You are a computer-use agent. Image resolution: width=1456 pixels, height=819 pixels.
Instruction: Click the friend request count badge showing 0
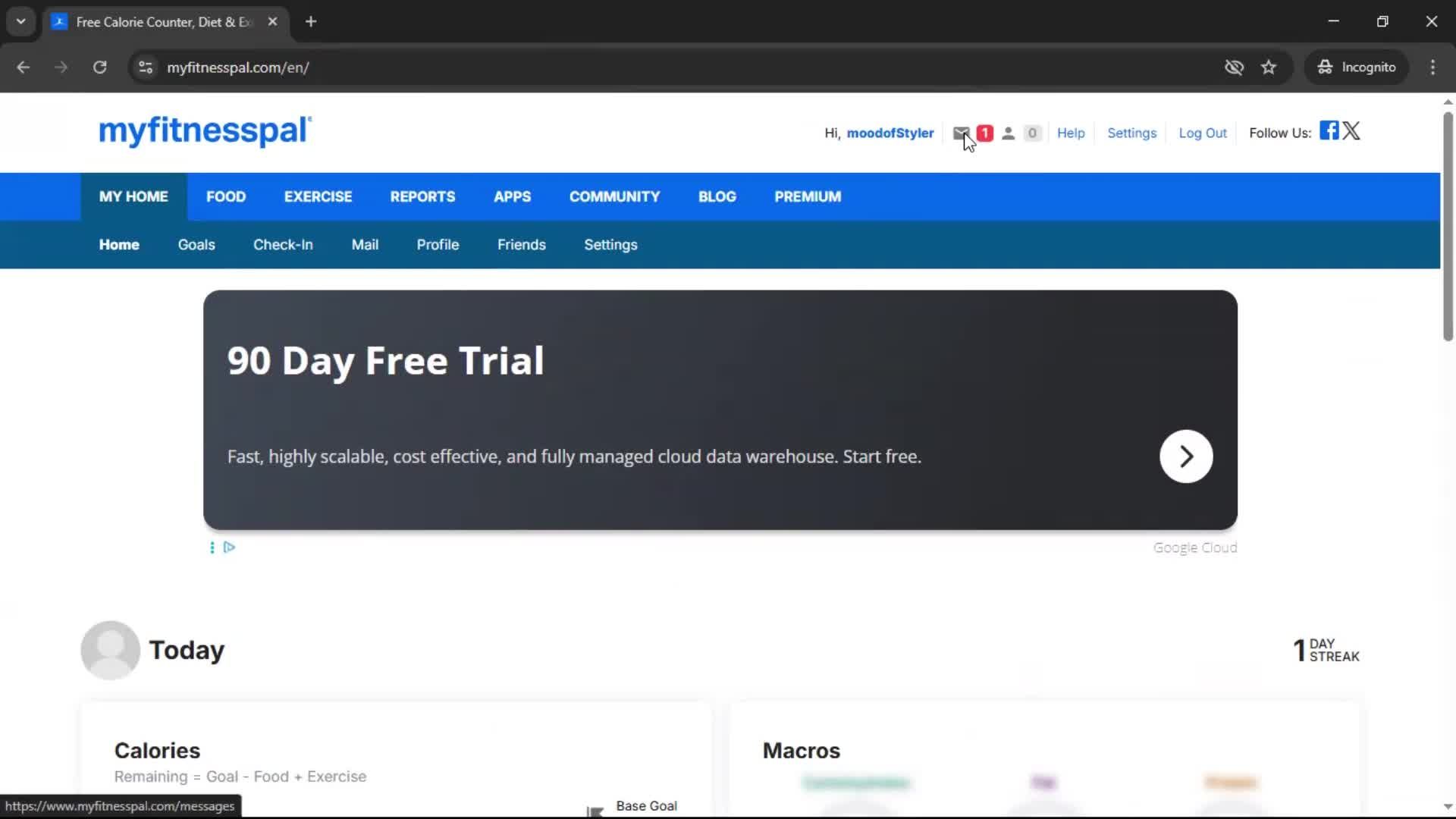[x=1032, y=133]
